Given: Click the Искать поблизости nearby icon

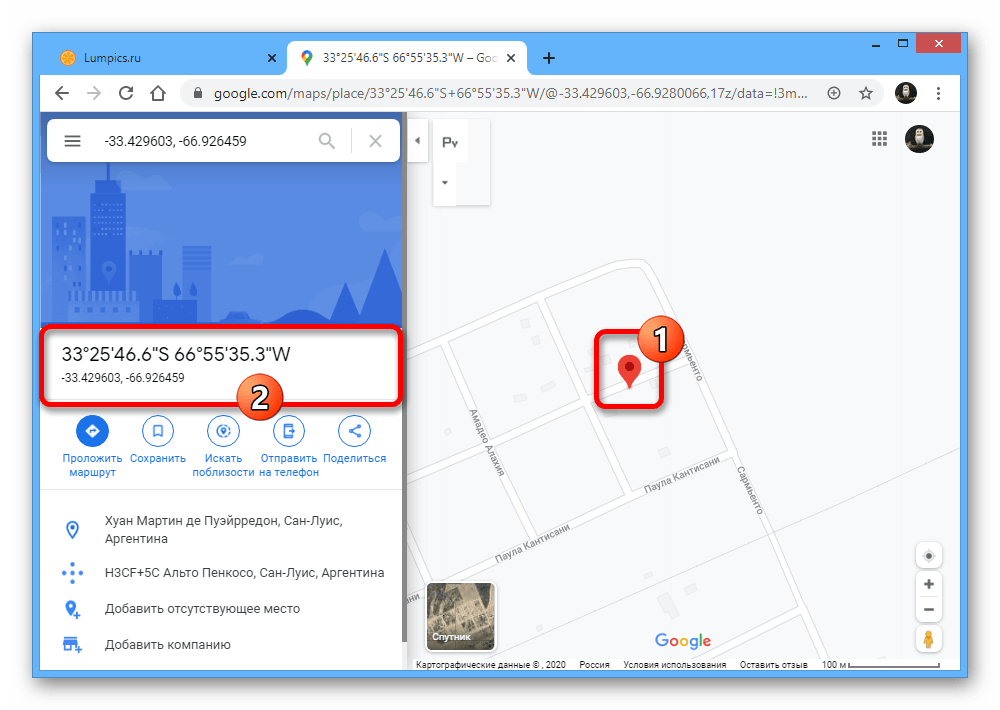Looking at the screenshot, I should point(223,431).
